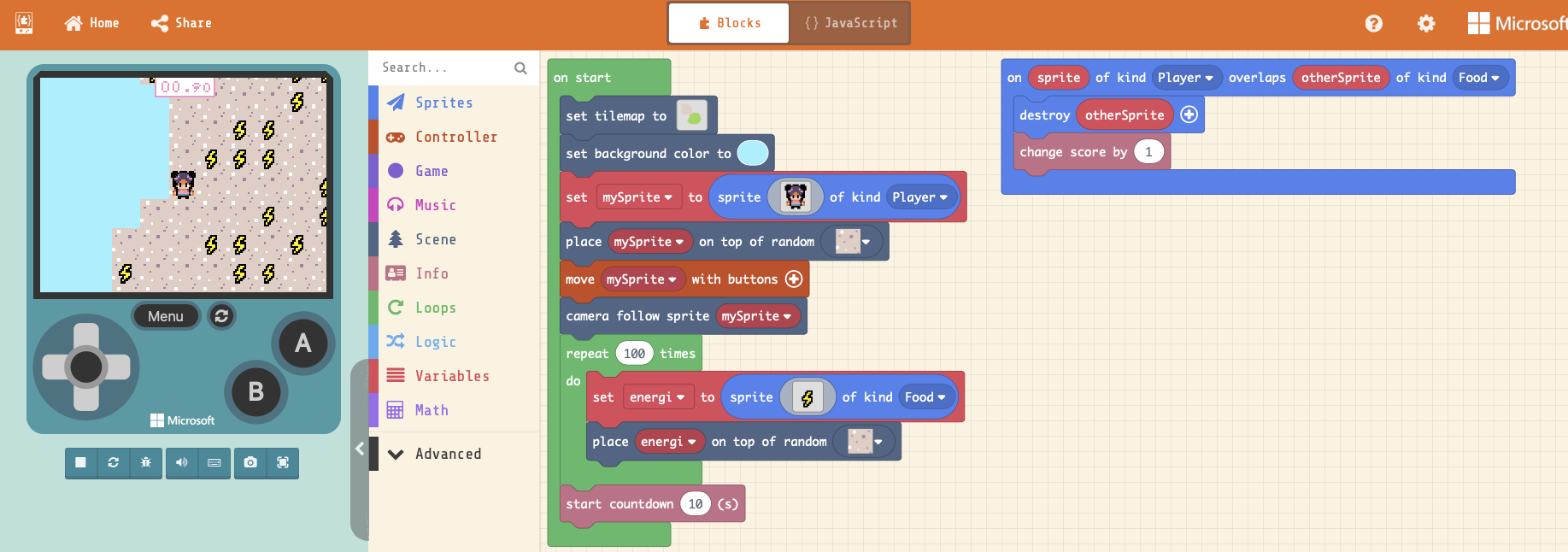Launch the simulator in fullscreen
Viewport: 1568px width, 552px height.
(x=283, y=462)
